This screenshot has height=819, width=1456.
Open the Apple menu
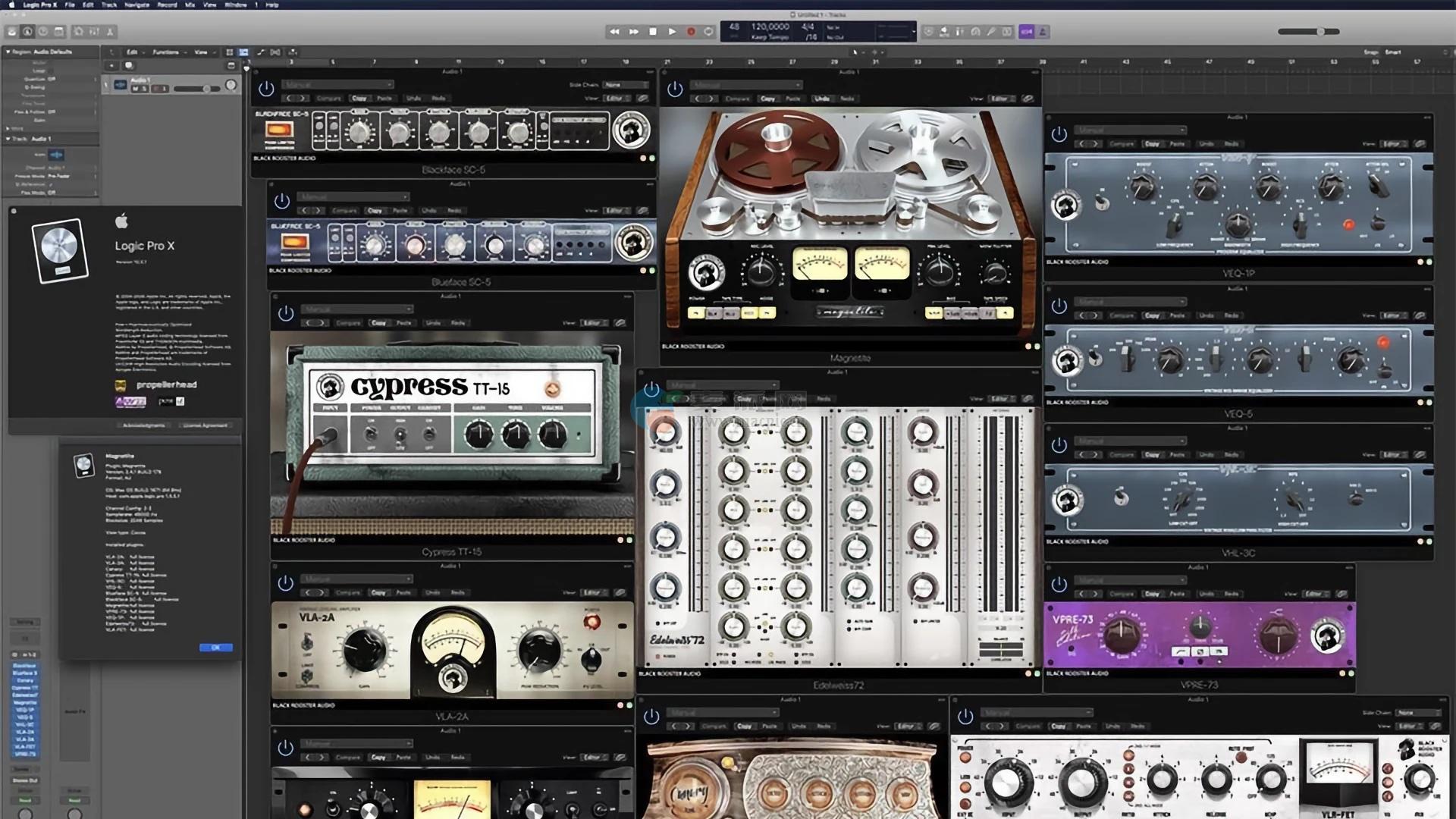[x=11, y=5]
